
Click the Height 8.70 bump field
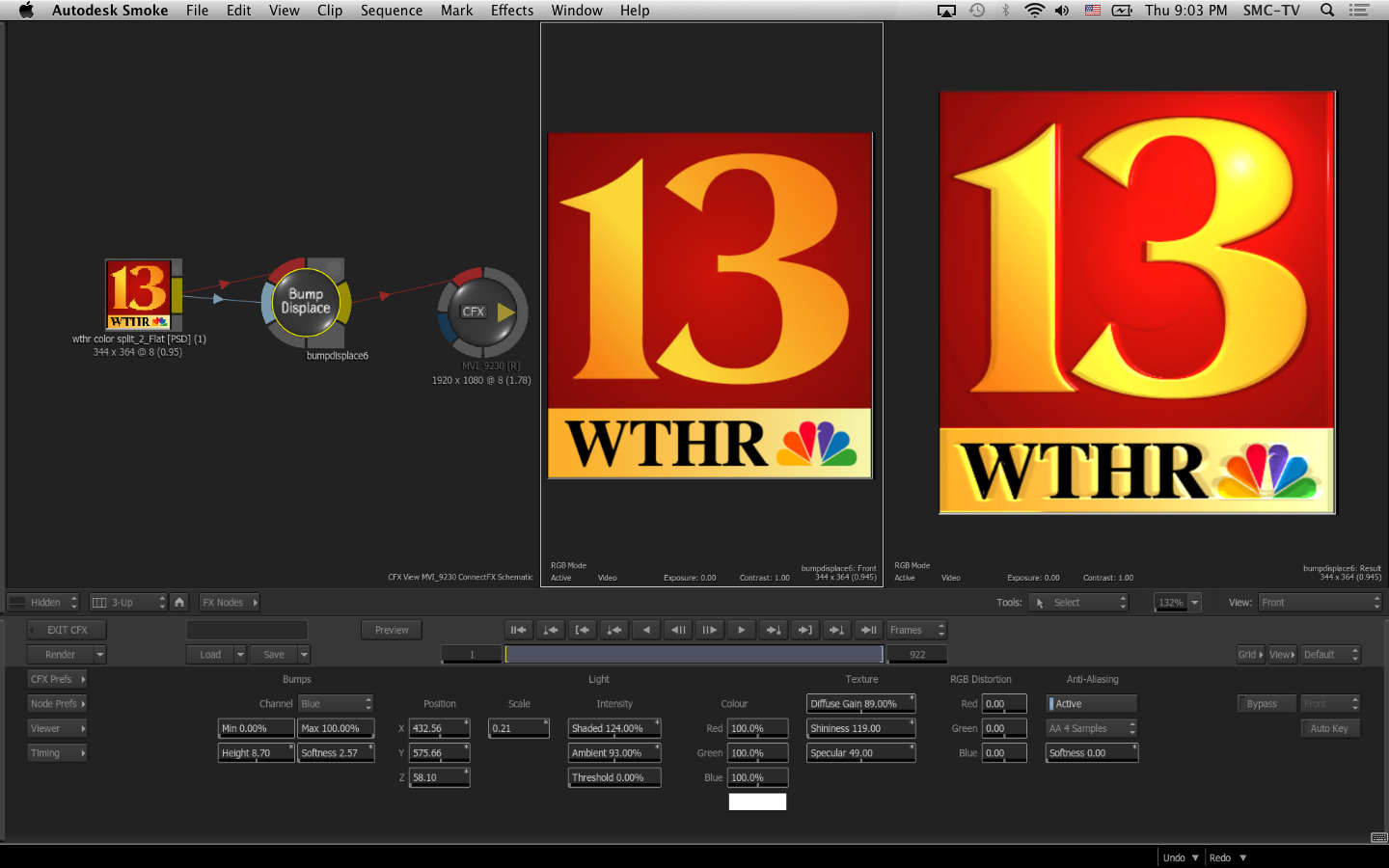(256, 753)
